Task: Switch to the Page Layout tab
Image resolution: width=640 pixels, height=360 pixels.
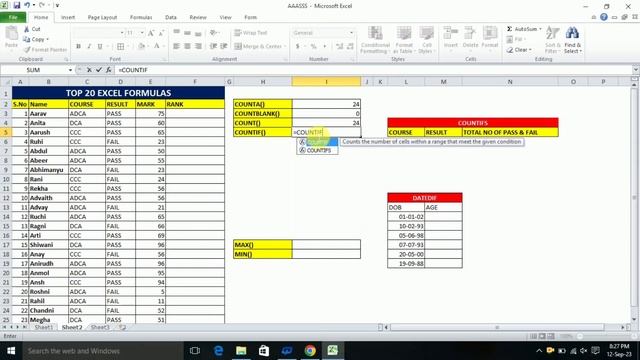Action: click(x=102, y=17)
